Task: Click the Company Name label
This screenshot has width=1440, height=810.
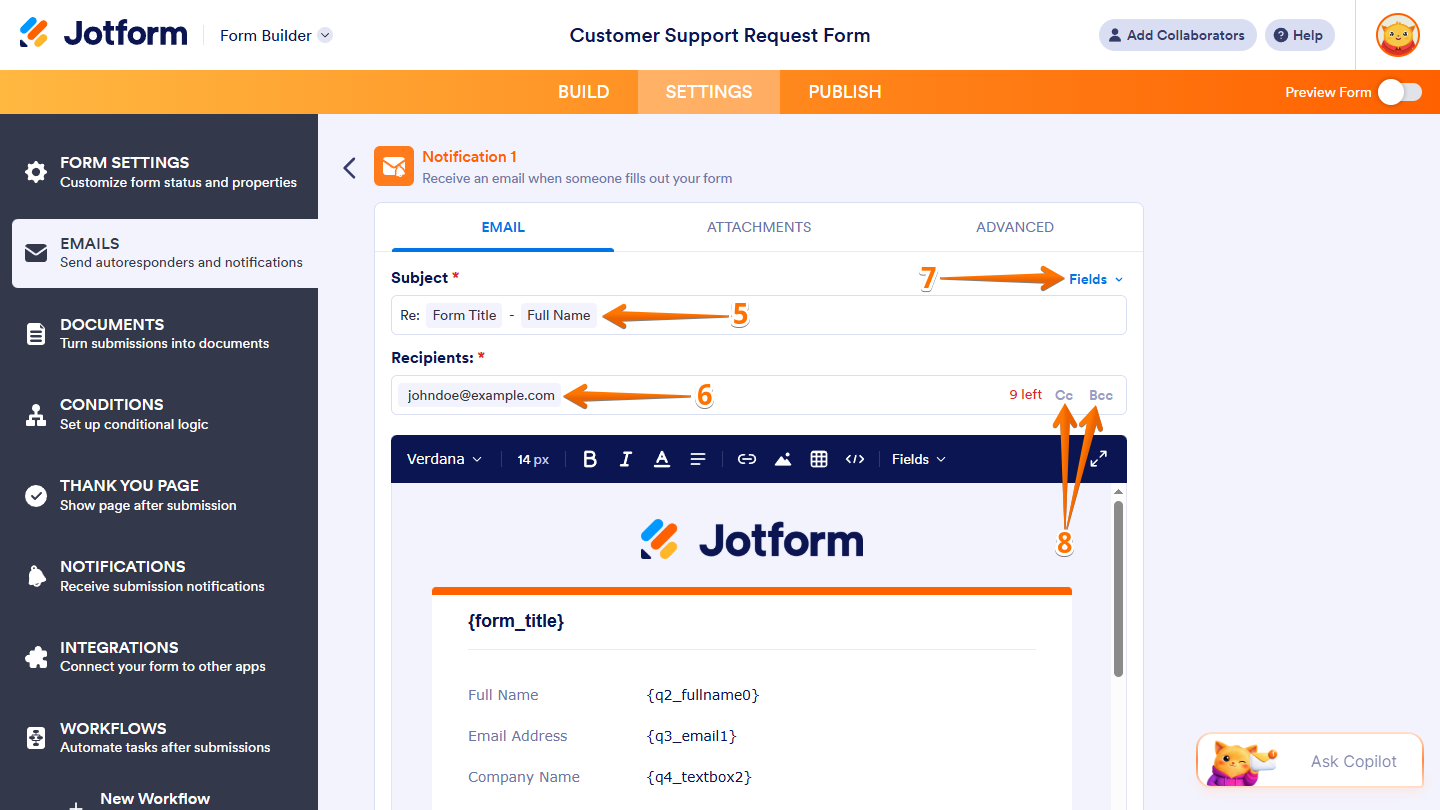Action: coord(524,777)
